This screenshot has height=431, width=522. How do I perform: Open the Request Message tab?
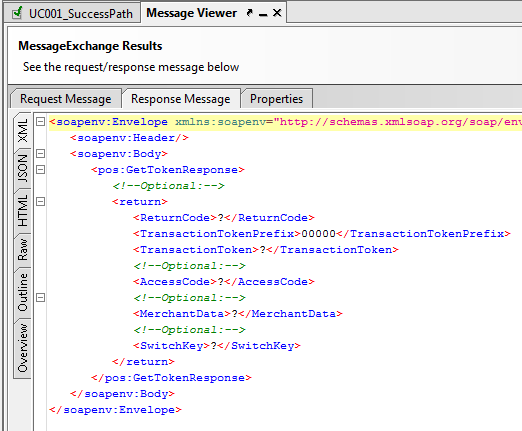pos(66,99)
